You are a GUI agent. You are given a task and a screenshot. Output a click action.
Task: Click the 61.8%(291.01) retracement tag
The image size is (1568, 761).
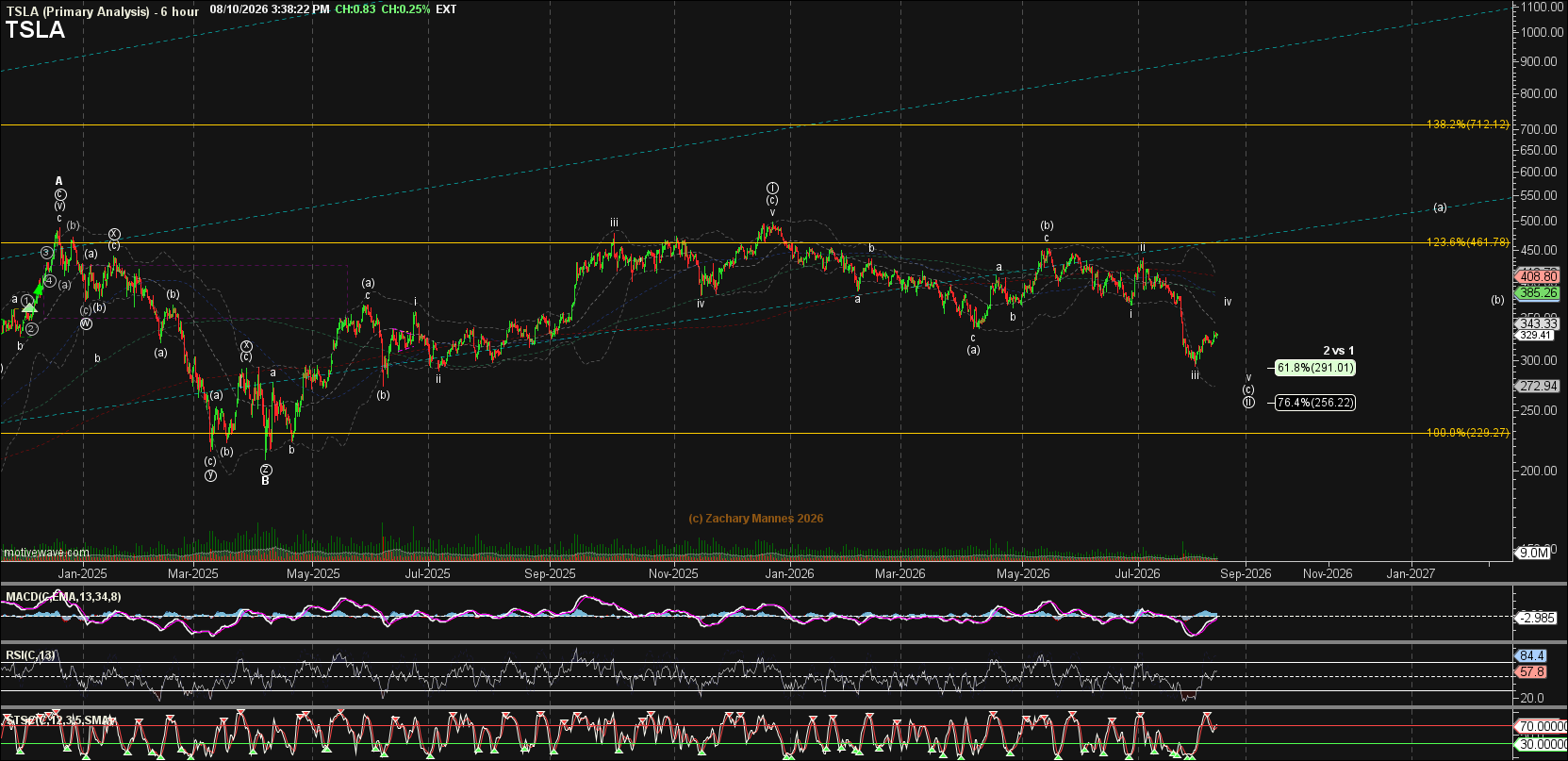[x=1315, y=368]
